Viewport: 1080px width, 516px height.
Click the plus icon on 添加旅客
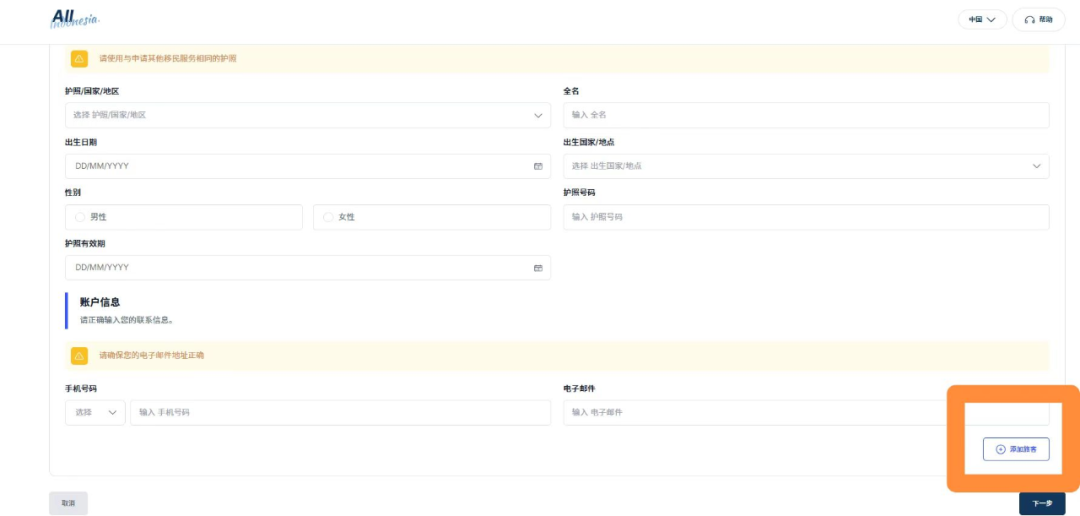[1001, 450]
